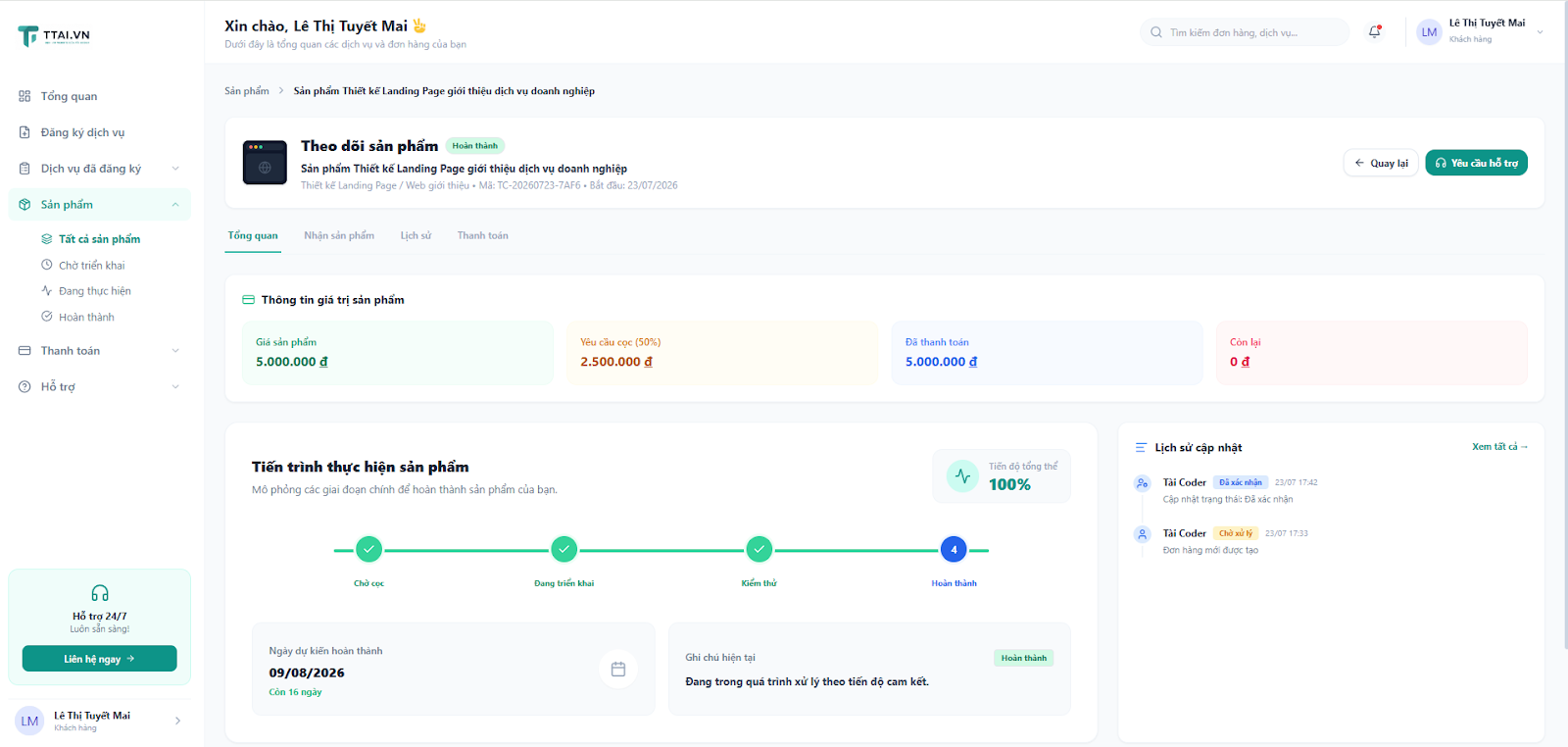The width and height of the screenshot is (1568, 747).
Task: Open Xem tất cả link in update history
Action: point(1499,447)
